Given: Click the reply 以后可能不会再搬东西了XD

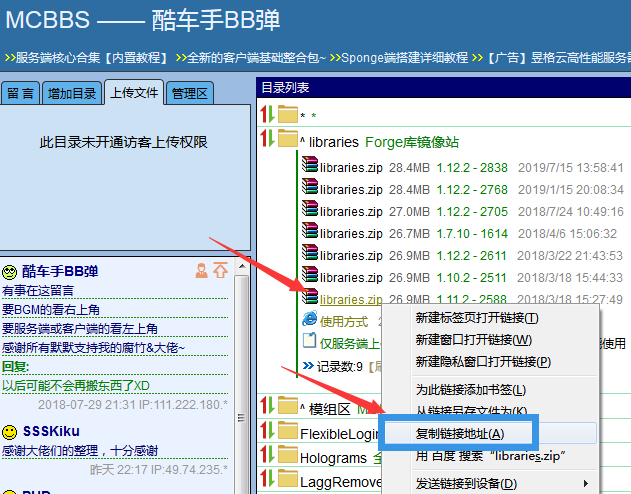Looking at the screenshot, I should (76, 386).
